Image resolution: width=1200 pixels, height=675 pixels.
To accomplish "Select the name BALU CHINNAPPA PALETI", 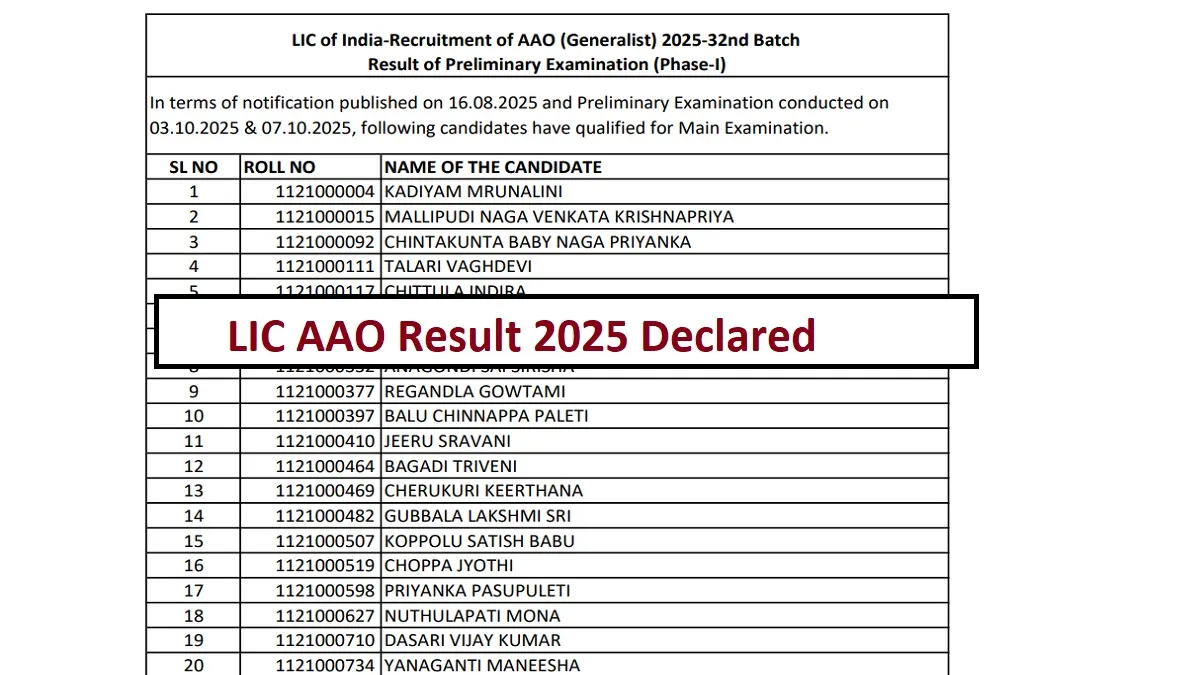I will [486, 416].
